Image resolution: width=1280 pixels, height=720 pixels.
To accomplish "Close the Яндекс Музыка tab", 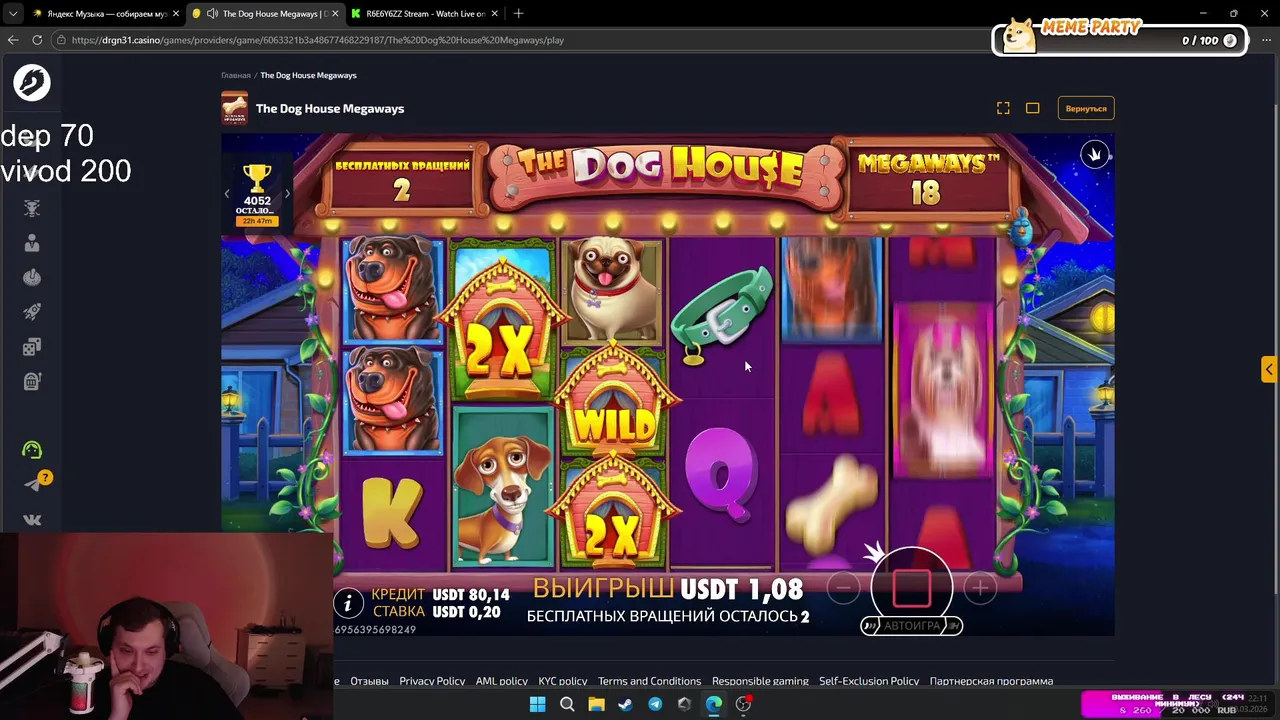I will click(176, 14).
